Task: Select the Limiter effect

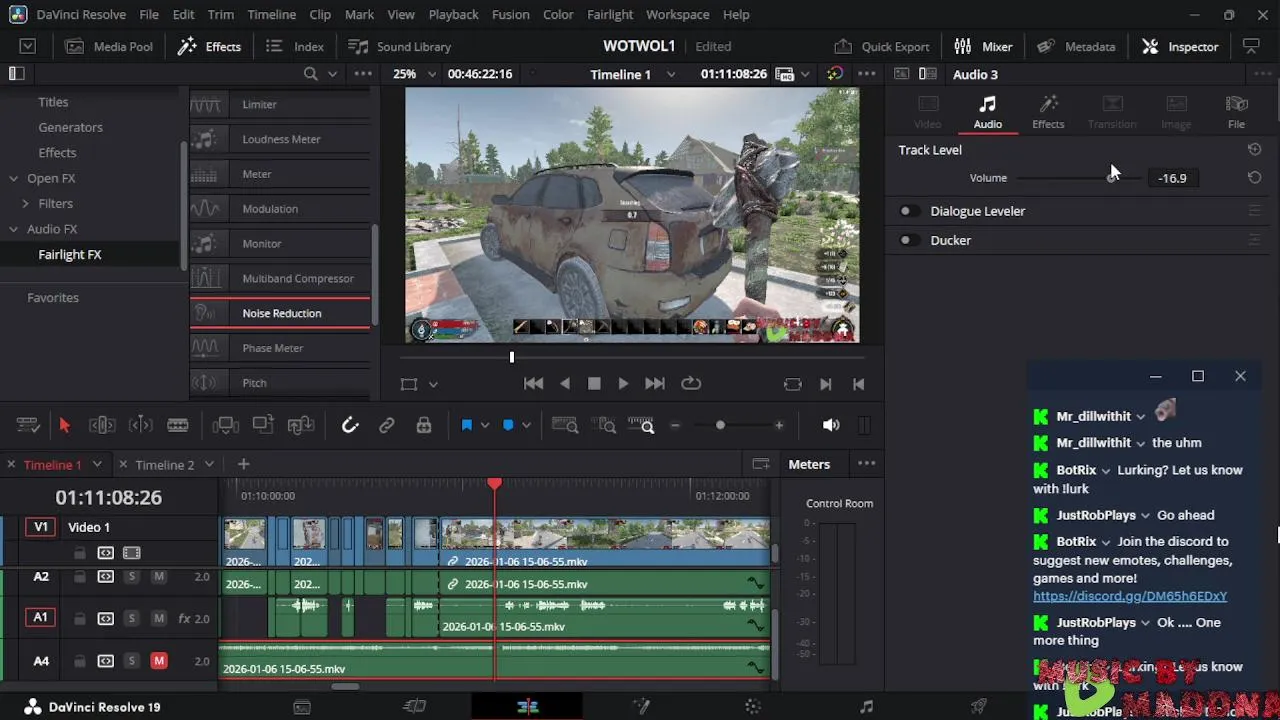Action: point(280,104)
